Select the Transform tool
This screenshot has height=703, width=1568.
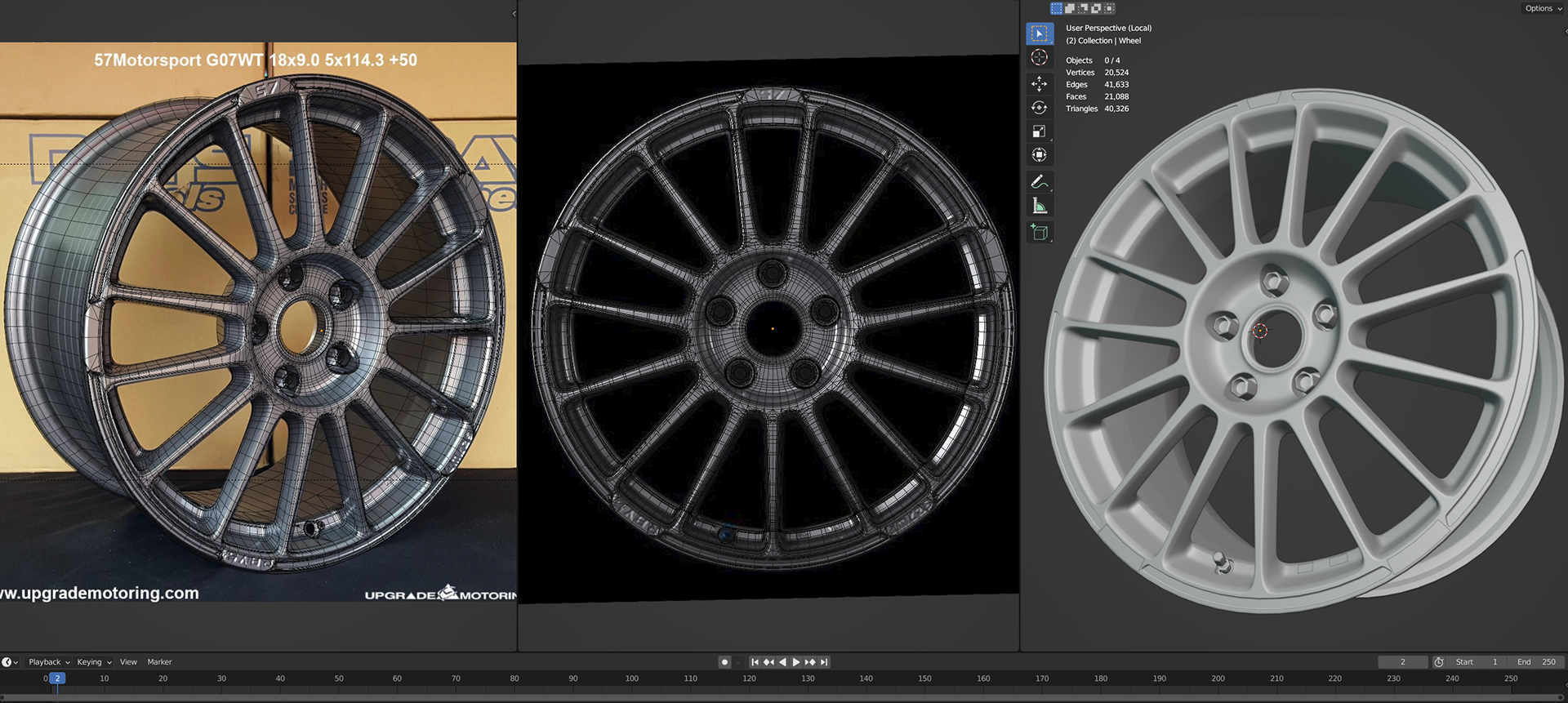[x=1039, y=155]
